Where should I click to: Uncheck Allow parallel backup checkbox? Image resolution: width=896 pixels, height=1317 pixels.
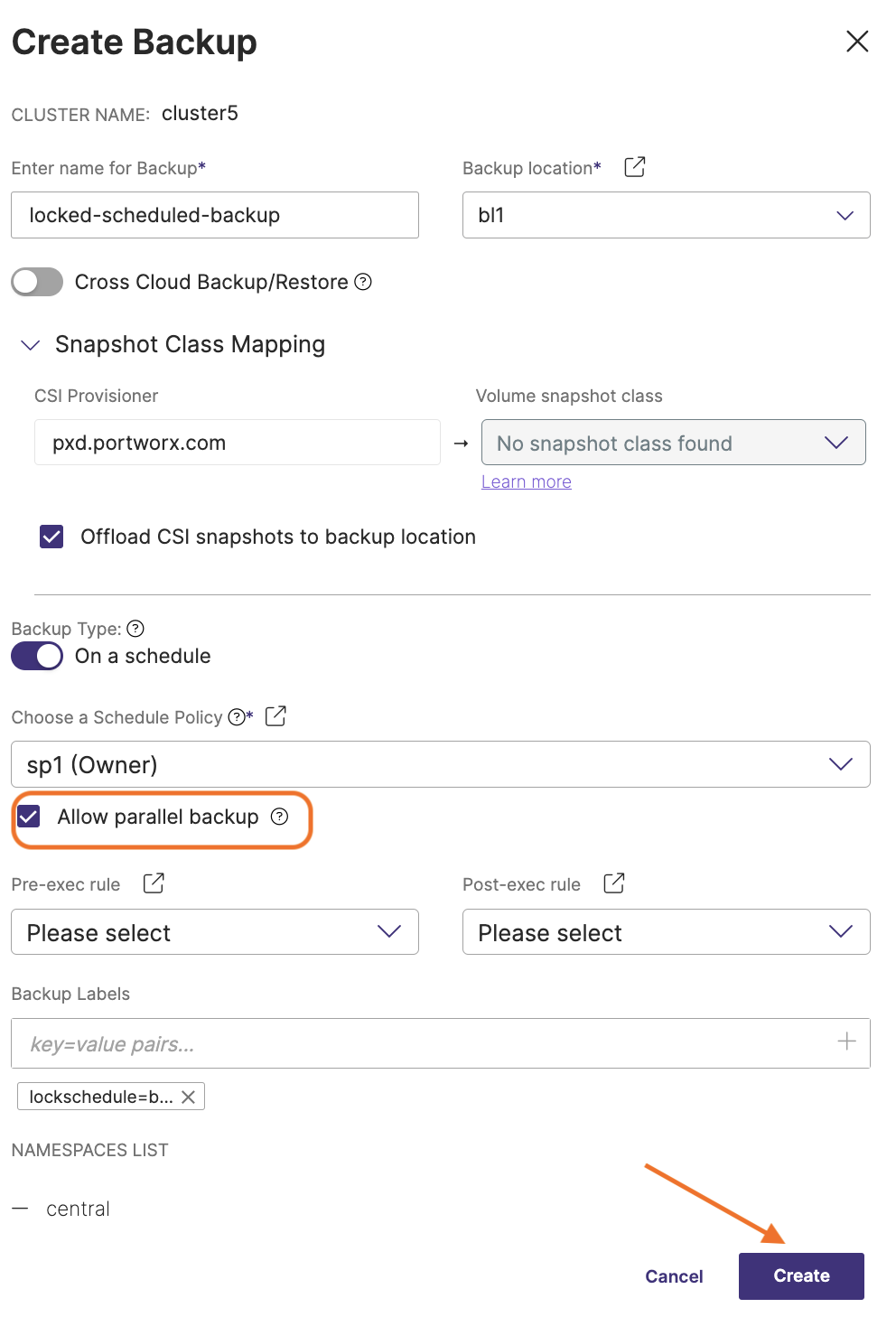(x=29, y=817)
